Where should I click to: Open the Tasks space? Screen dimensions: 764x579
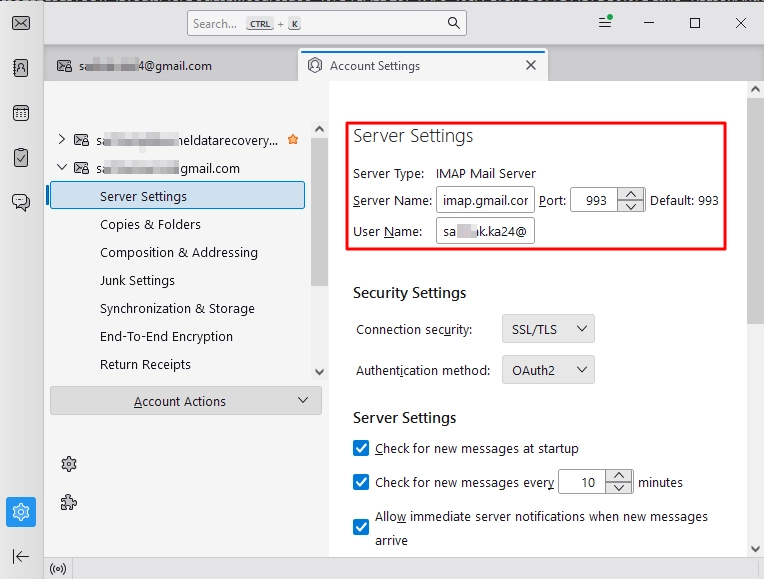[20, 157]
